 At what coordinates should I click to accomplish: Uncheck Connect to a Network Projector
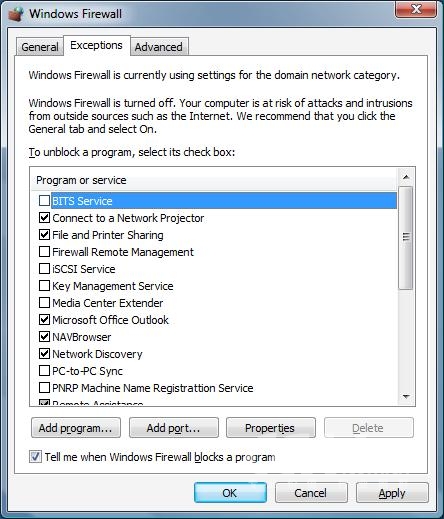coord(44,218)
